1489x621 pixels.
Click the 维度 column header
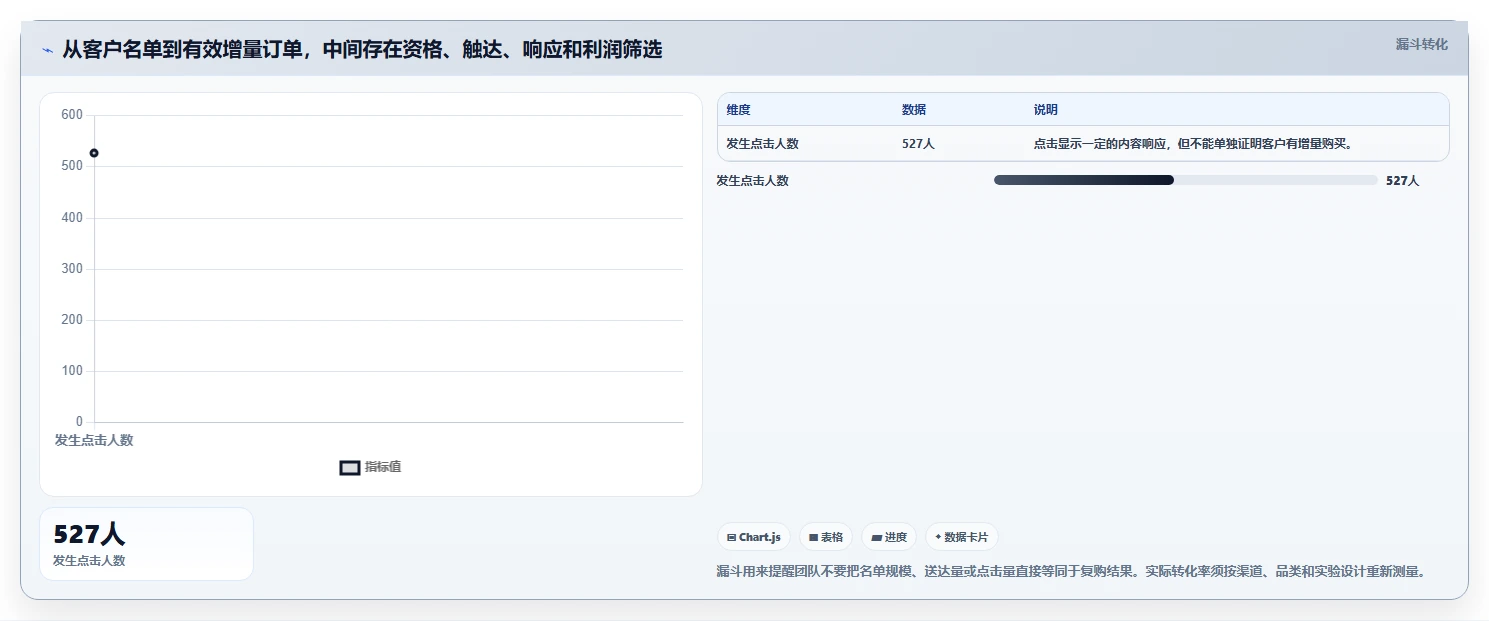point(739,110)
